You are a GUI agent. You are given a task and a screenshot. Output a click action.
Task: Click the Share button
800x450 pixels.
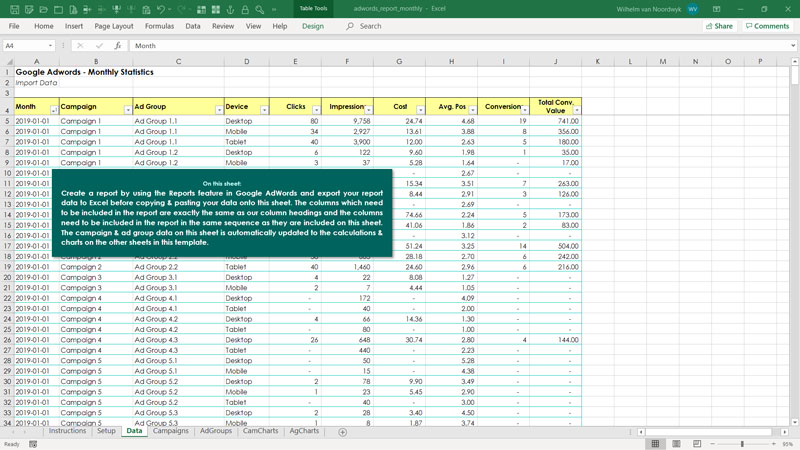pos(719,26)
